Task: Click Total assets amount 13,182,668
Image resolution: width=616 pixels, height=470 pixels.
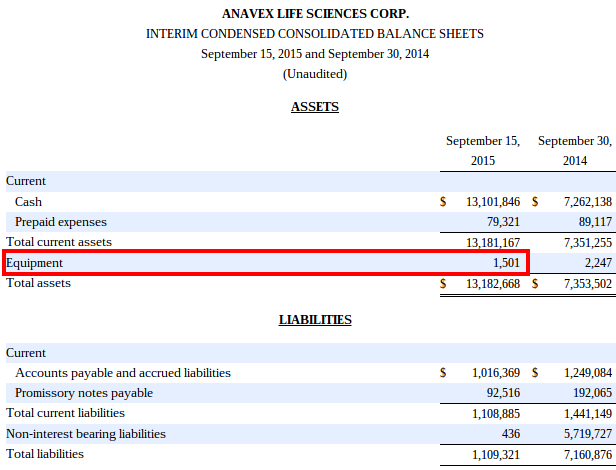Action: 493,284
